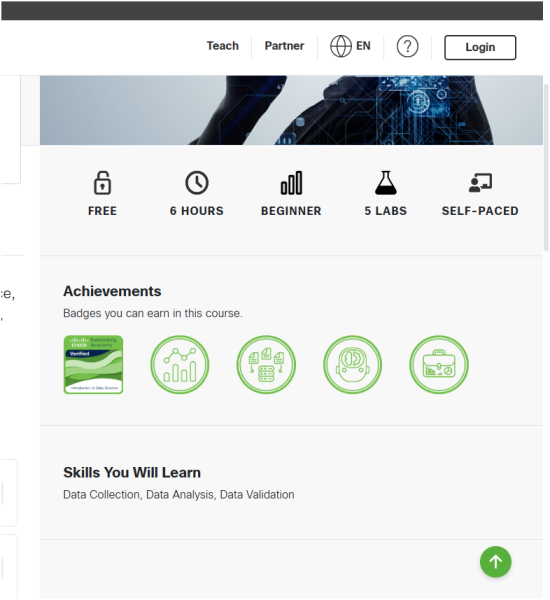Click the FREE unlocked padlock icon
550x600 pixels.
click(102, 183)
